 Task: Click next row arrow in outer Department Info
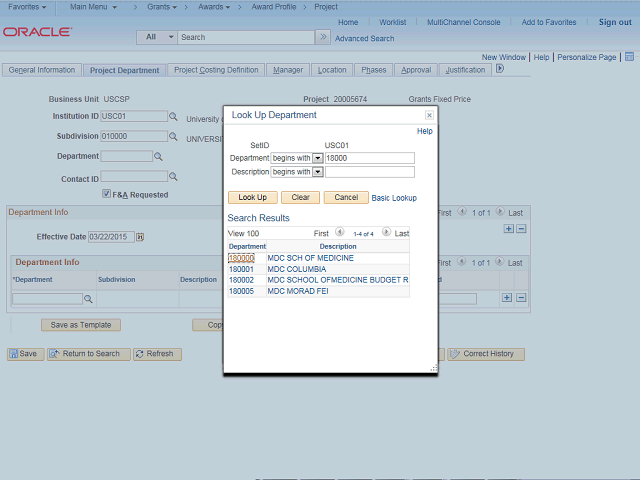500,211
